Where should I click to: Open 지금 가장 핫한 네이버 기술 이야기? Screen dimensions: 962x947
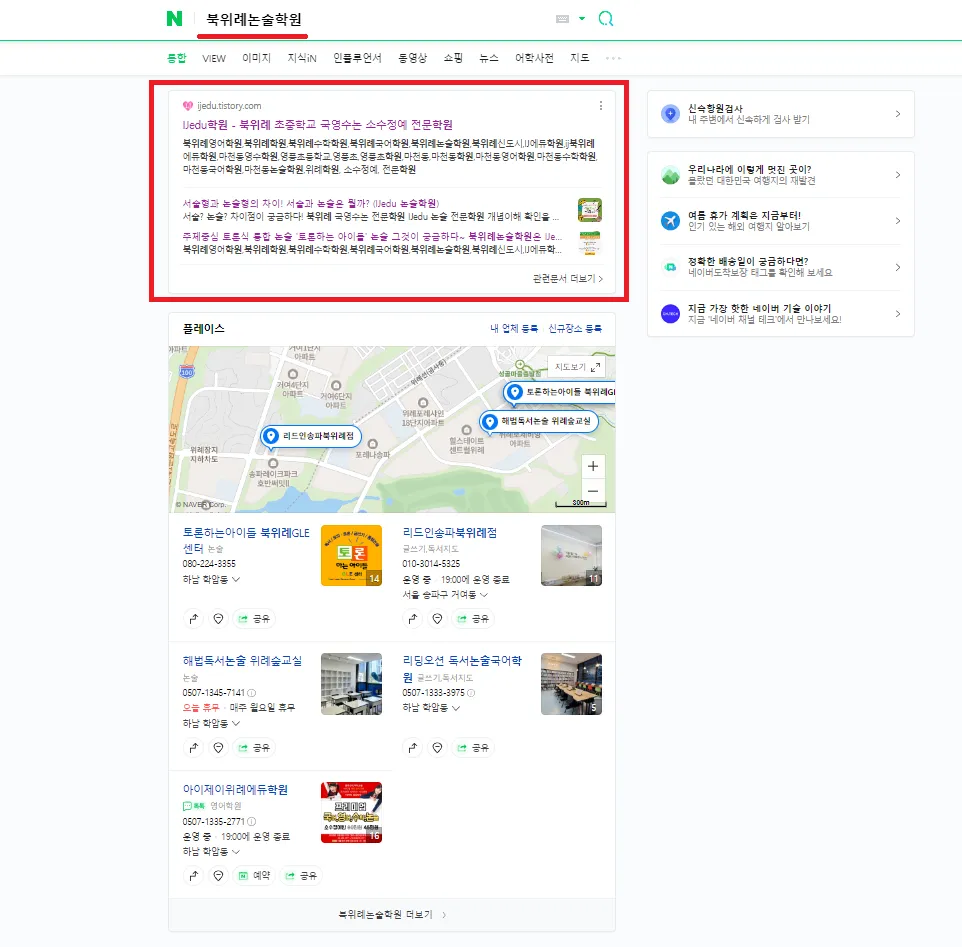point(780,313)
